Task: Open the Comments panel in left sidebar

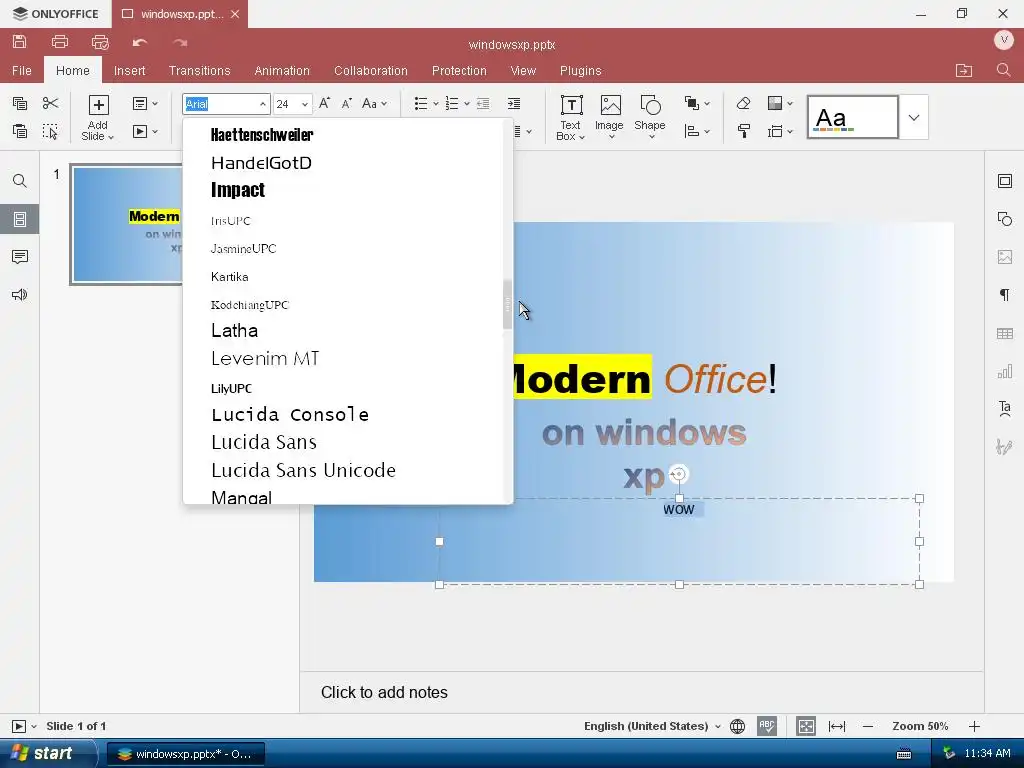Action: click(x=20, y=257)
